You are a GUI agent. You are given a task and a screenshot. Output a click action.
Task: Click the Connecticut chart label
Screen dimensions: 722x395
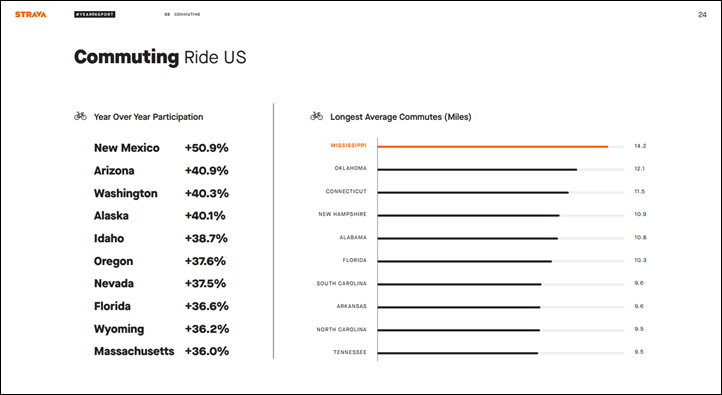346,191
